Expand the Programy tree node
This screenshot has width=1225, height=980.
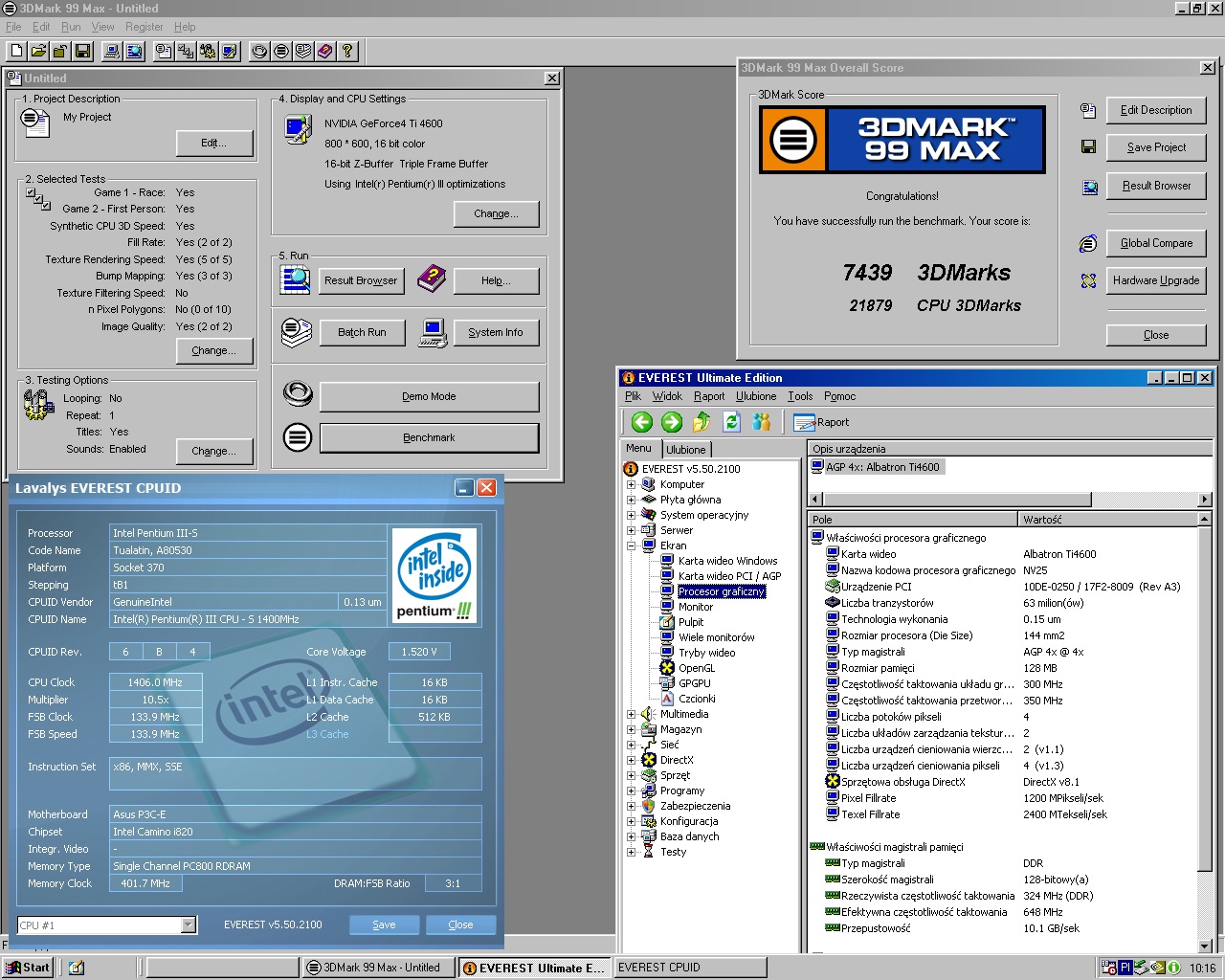pos(631,791)
